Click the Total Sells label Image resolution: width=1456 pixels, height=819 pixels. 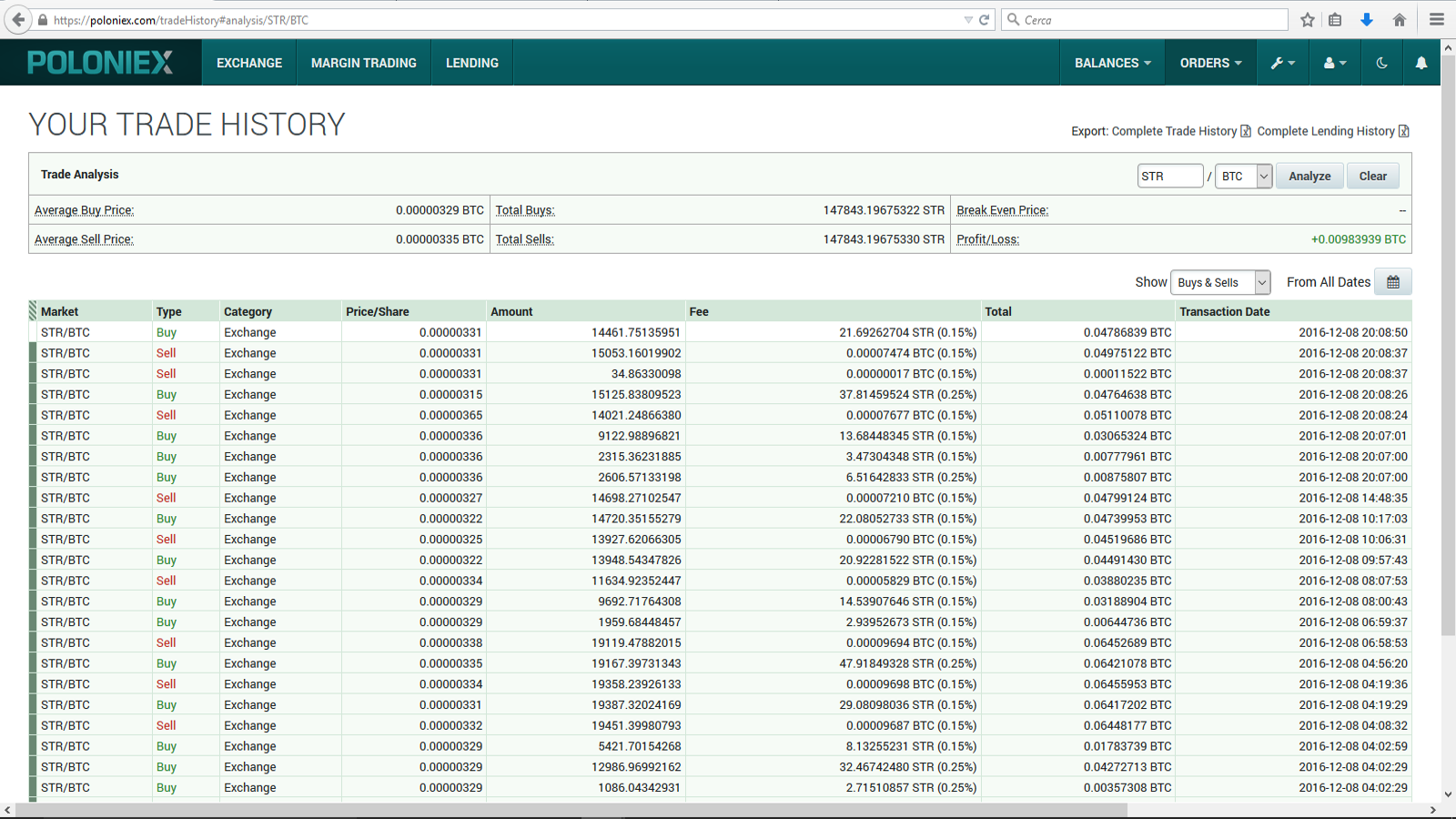525,239
